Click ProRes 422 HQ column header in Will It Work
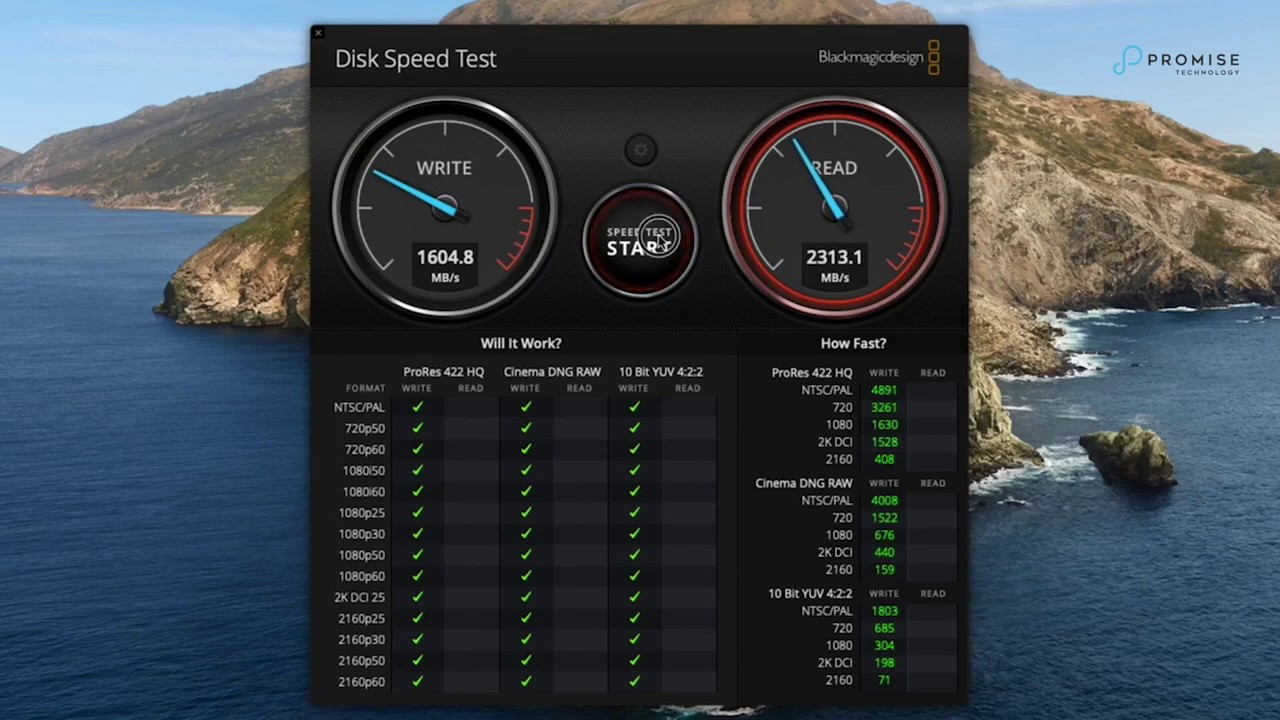The image size is (1280, 720). pos(443,372)
